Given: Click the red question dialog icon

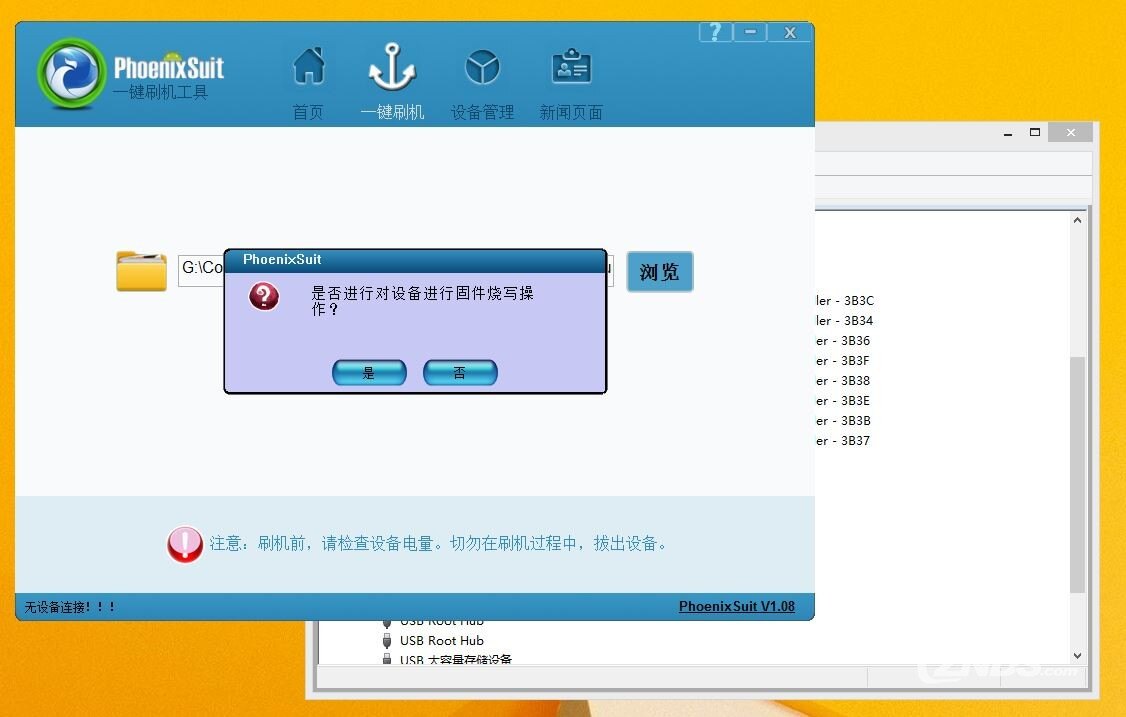Looking at the screenshot, I should 264,296.
